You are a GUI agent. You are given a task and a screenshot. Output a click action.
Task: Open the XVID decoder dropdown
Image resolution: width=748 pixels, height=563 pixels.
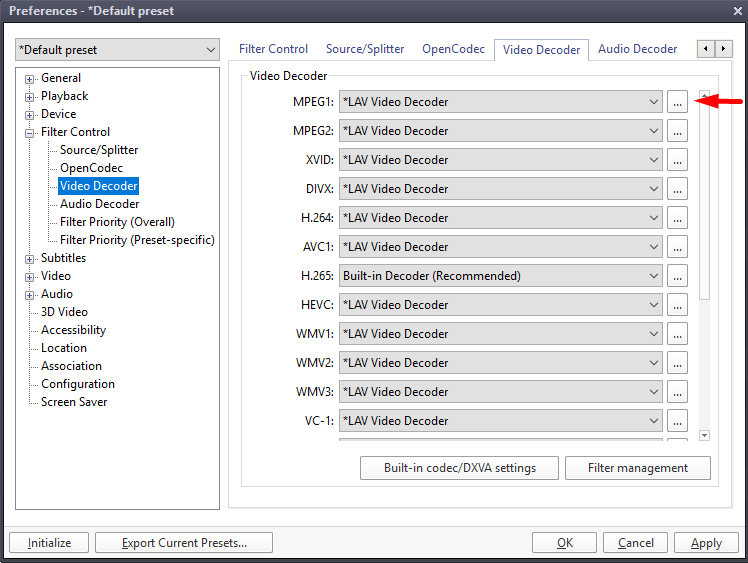(500, 160)
